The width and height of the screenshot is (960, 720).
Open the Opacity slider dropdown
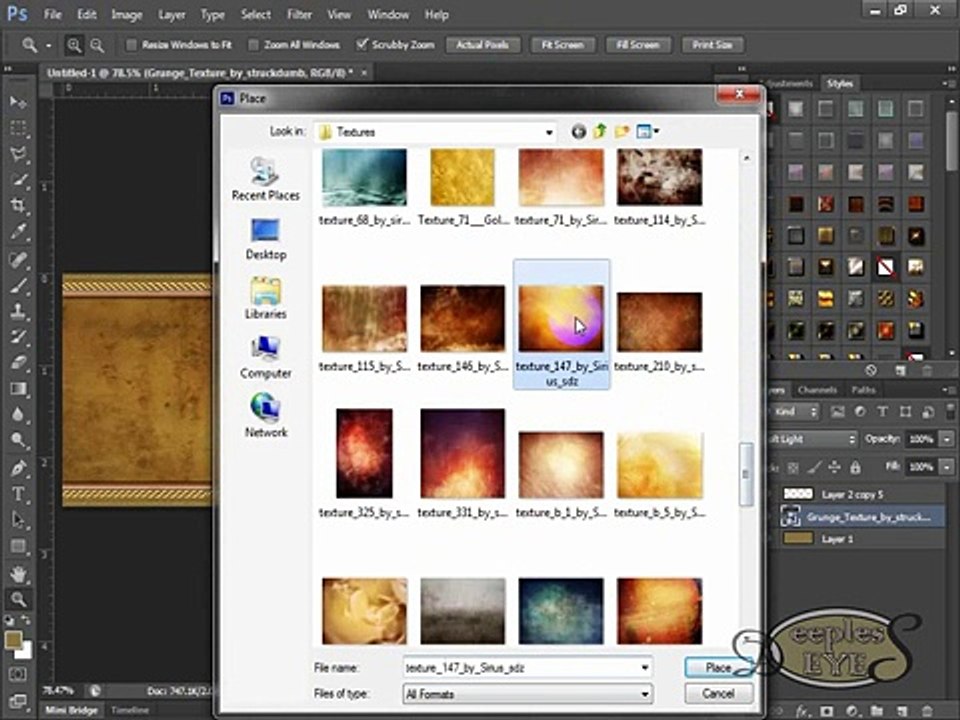pos(947,439)
